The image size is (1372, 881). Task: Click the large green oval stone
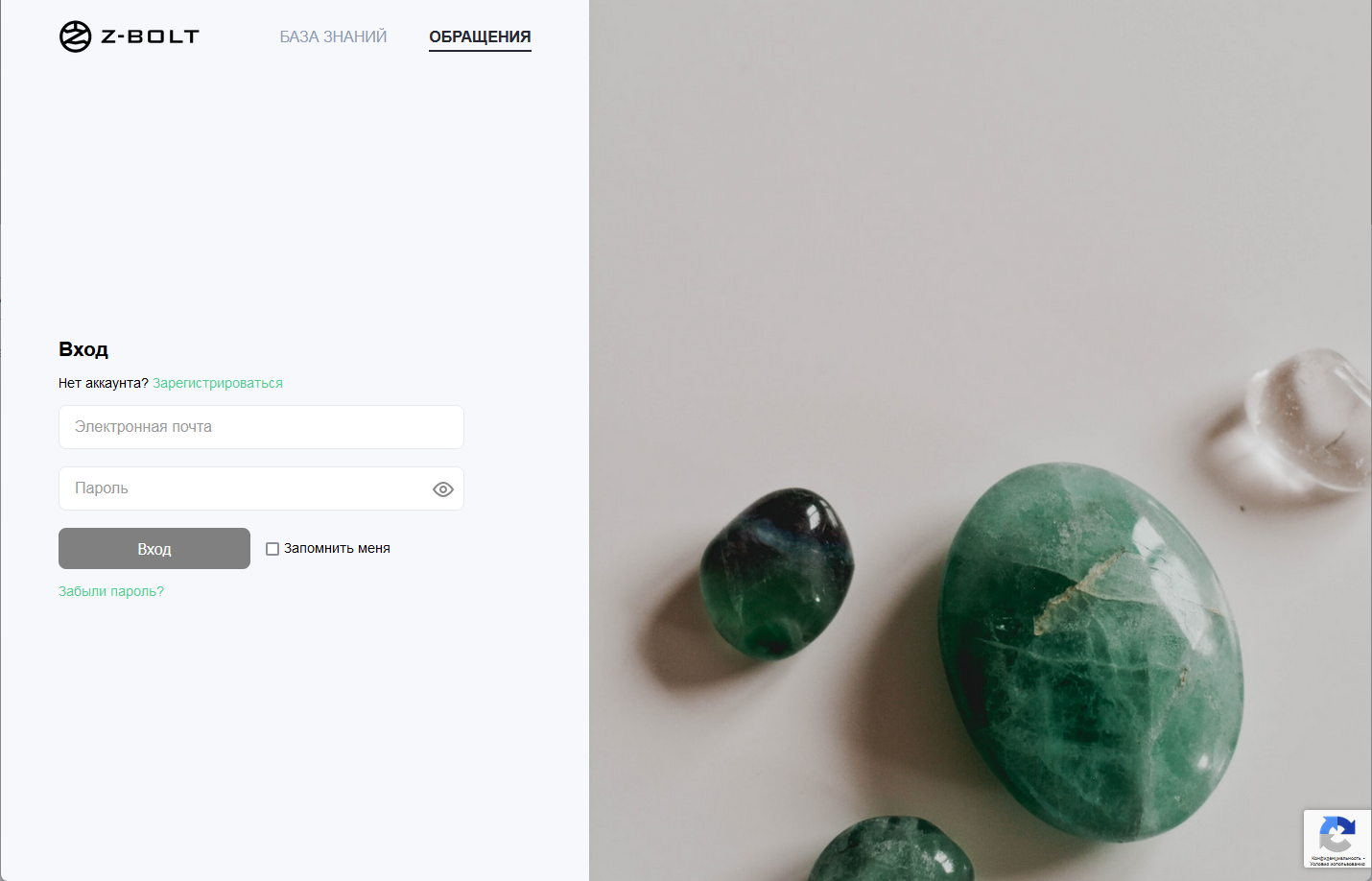(x=1089, y=653)
